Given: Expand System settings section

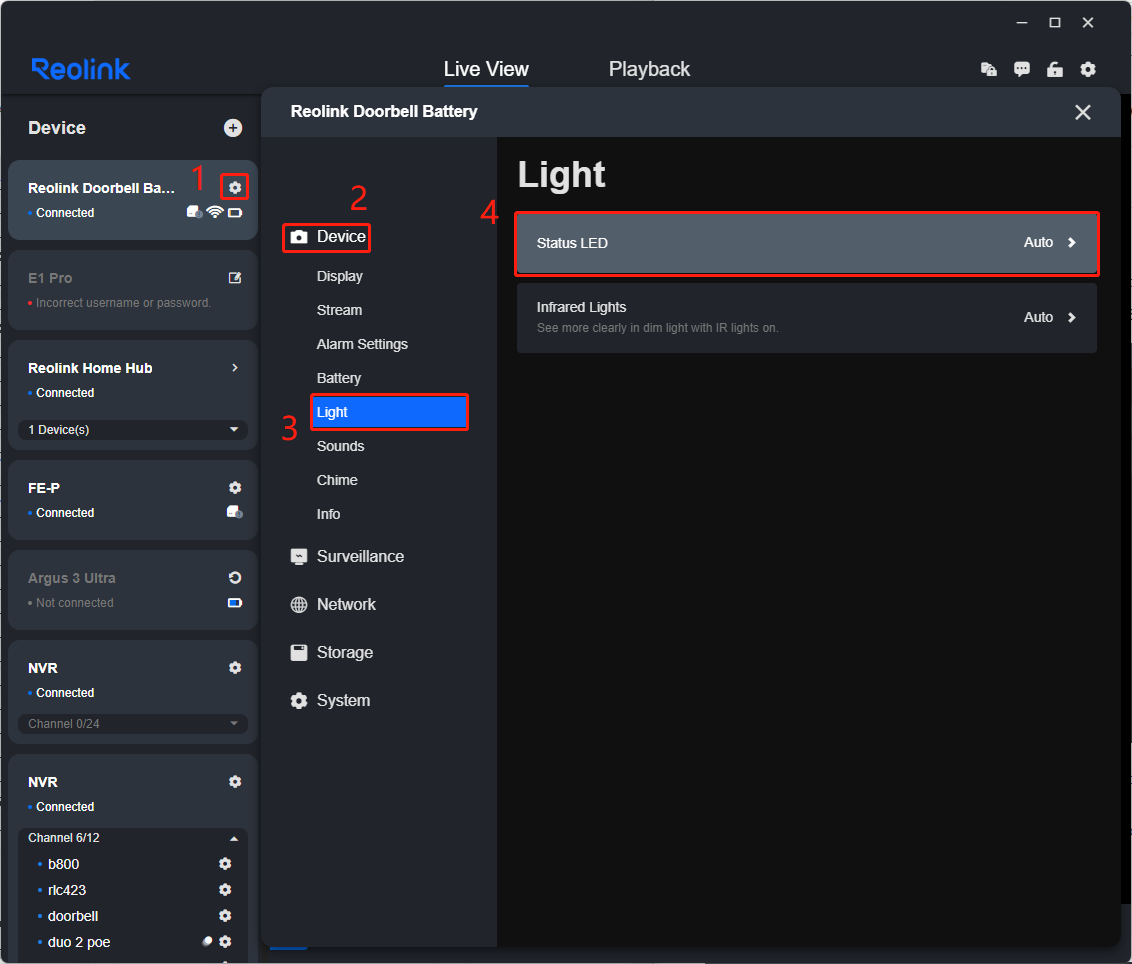Looking at the screenshot, I should tap(330, 700).
